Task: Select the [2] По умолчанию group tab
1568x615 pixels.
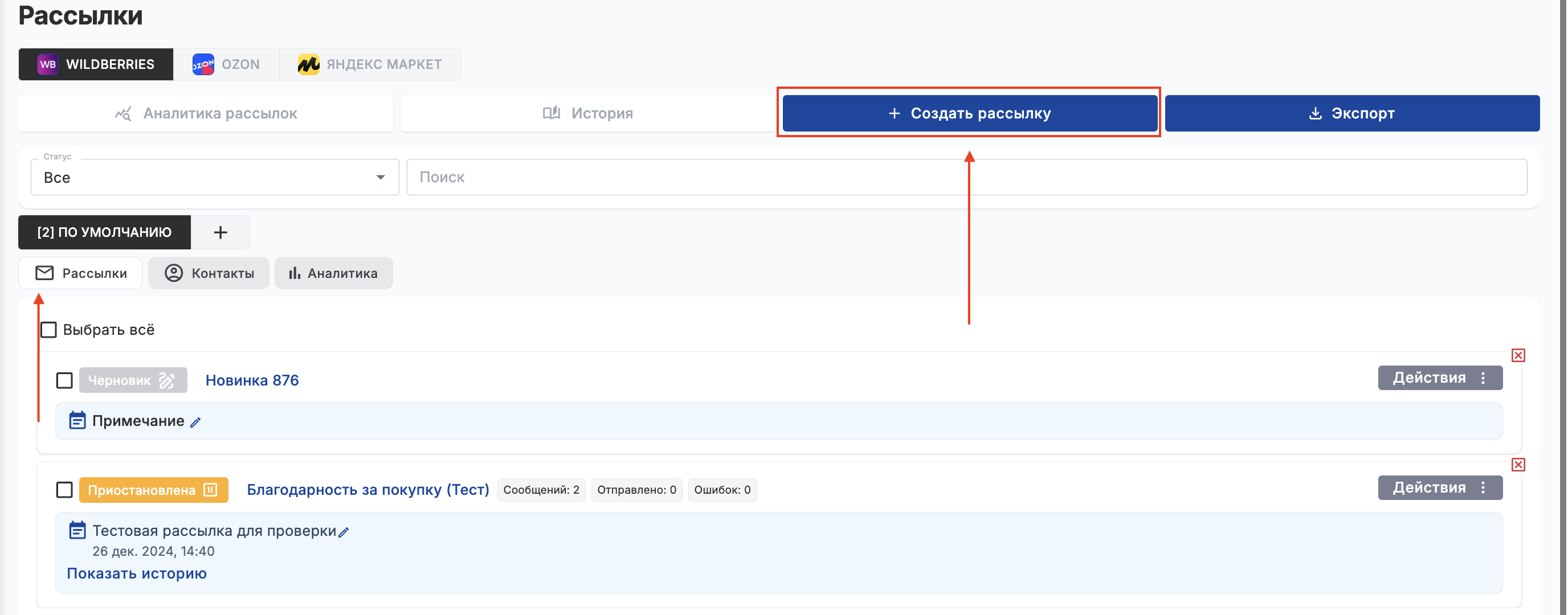Action: [x=105, y=232]
